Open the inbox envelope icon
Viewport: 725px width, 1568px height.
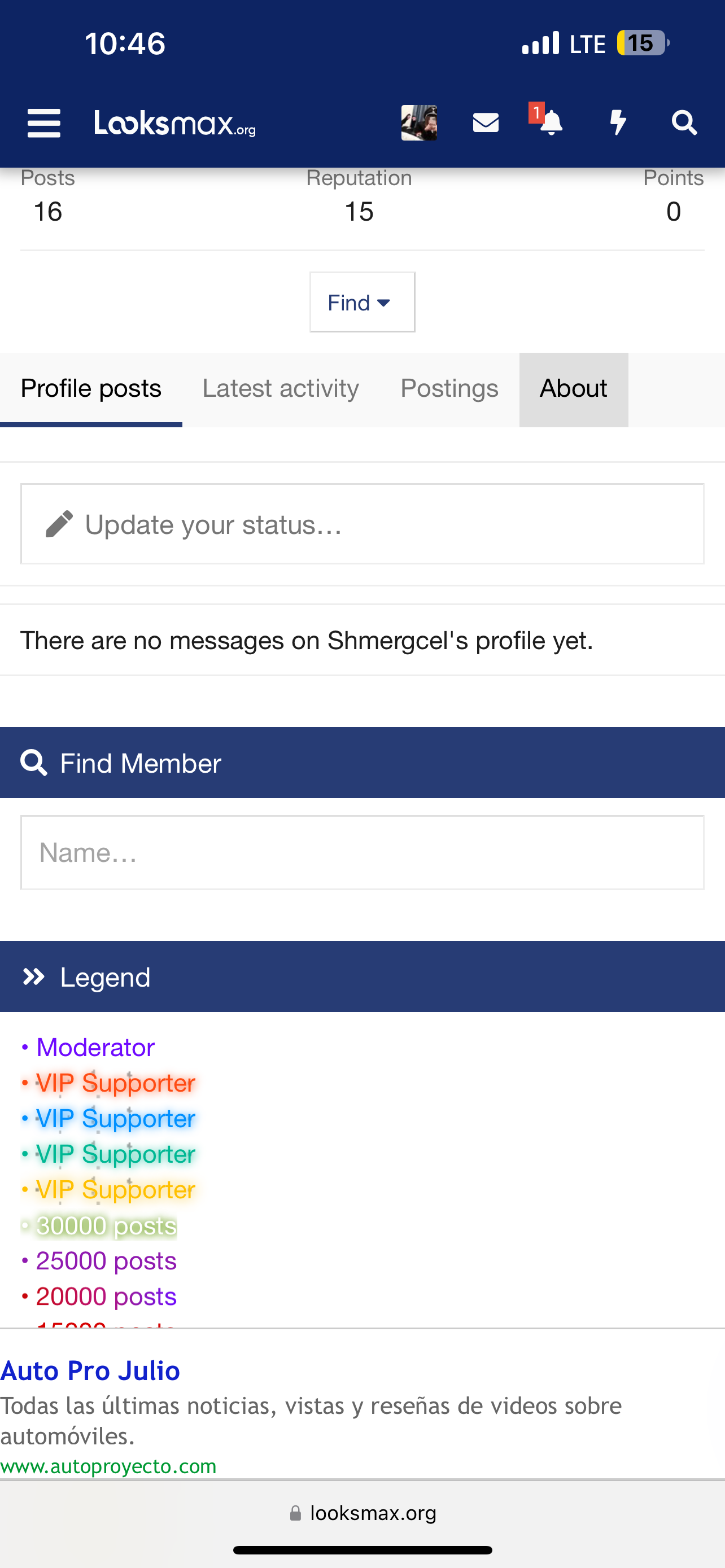coord(486,123)
